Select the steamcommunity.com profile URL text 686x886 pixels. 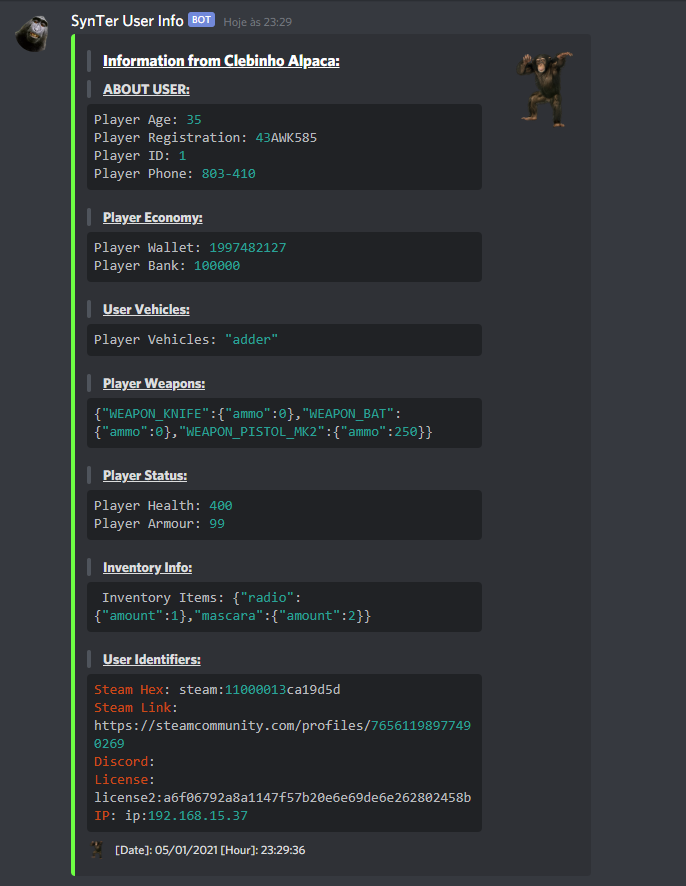283,735
